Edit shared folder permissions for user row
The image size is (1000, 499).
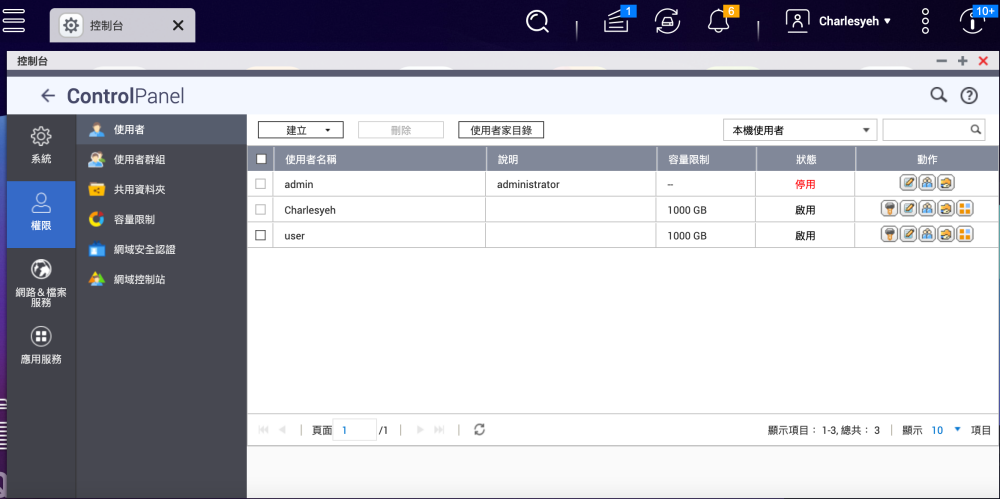point(946,234)
